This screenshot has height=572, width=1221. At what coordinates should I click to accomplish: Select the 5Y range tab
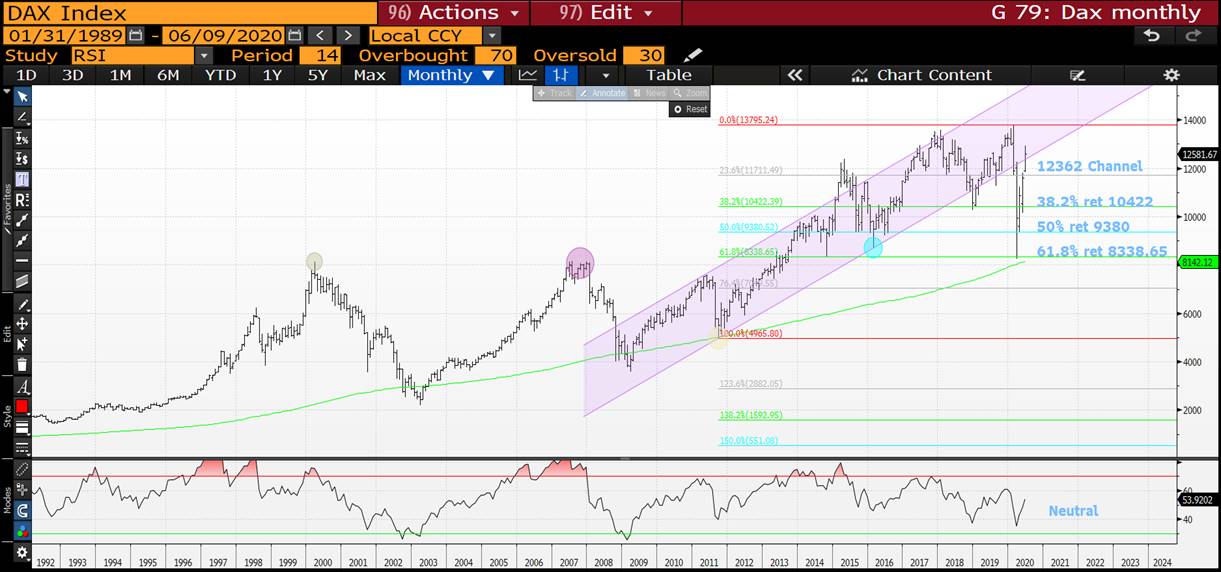[317, 75]
